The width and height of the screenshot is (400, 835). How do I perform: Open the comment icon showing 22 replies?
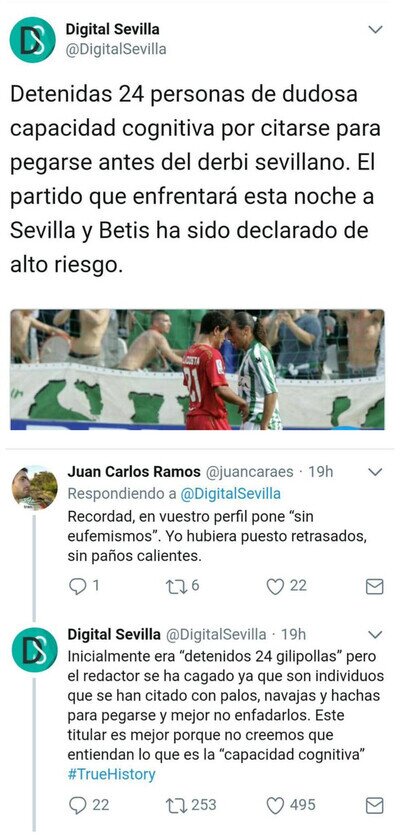click(x=78, y=806)
